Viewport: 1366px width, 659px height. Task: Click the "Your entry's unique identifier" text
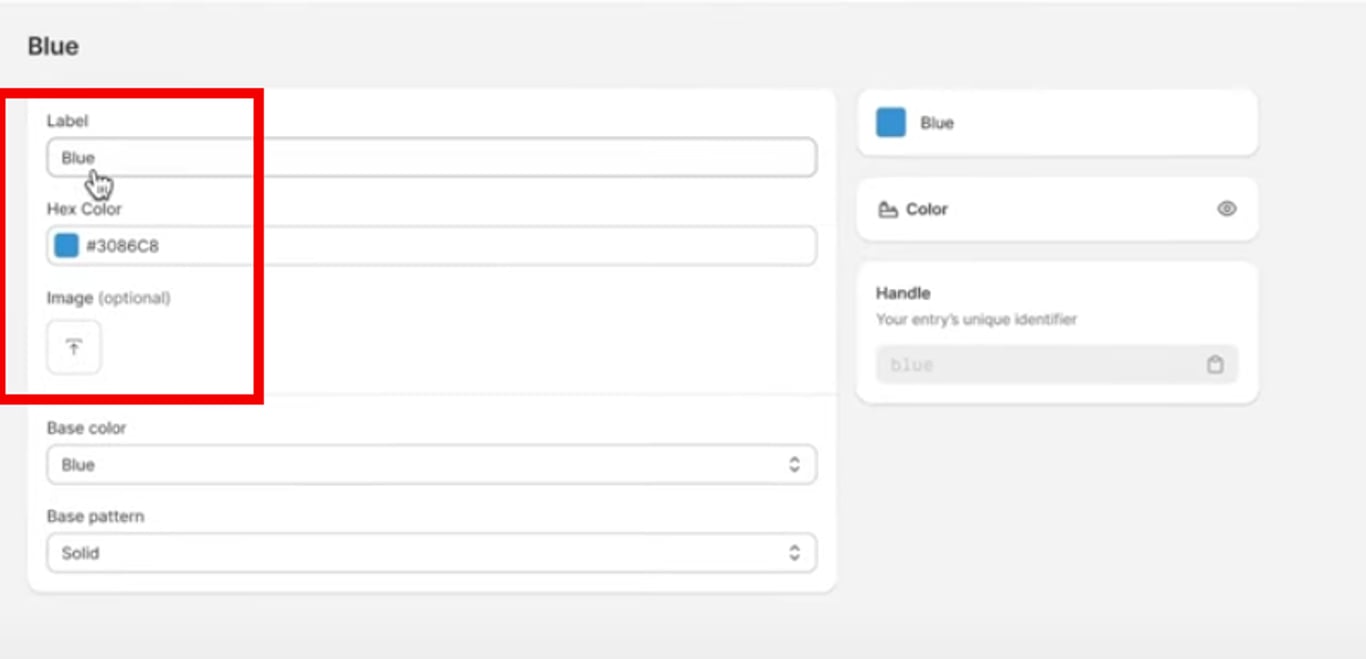pyautogui.click(x=976, y=320)
